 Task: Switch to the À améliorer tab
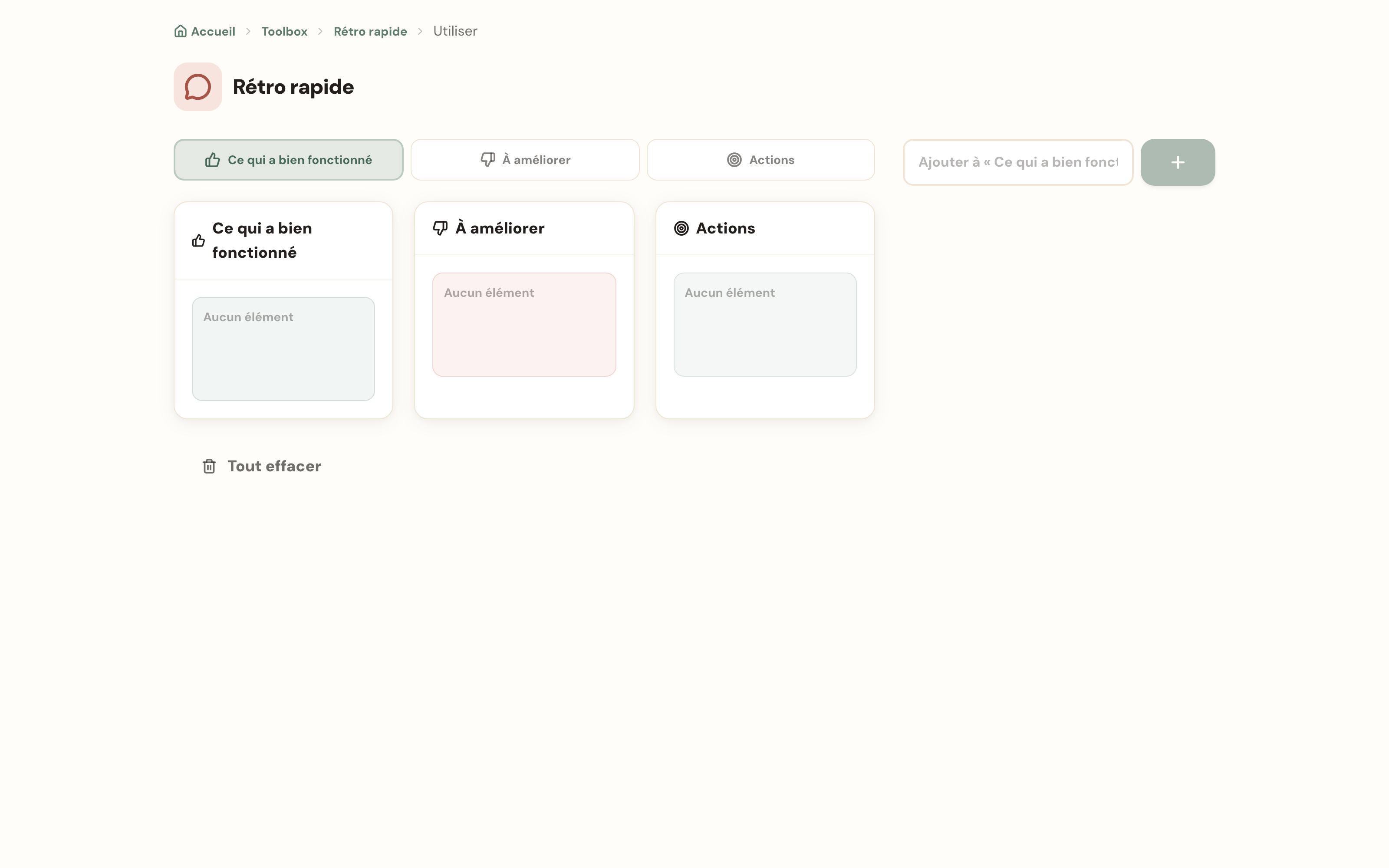coord(525,160)
